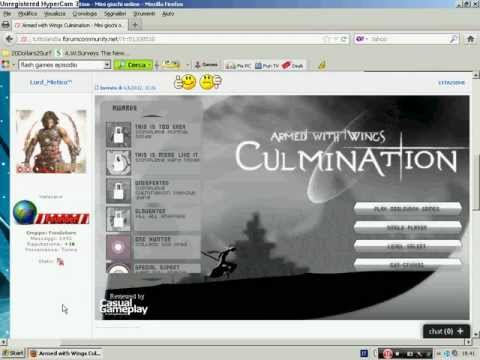Open the Aiuto menu
Screen dimensions: 480x360
[x=168, y=14]
